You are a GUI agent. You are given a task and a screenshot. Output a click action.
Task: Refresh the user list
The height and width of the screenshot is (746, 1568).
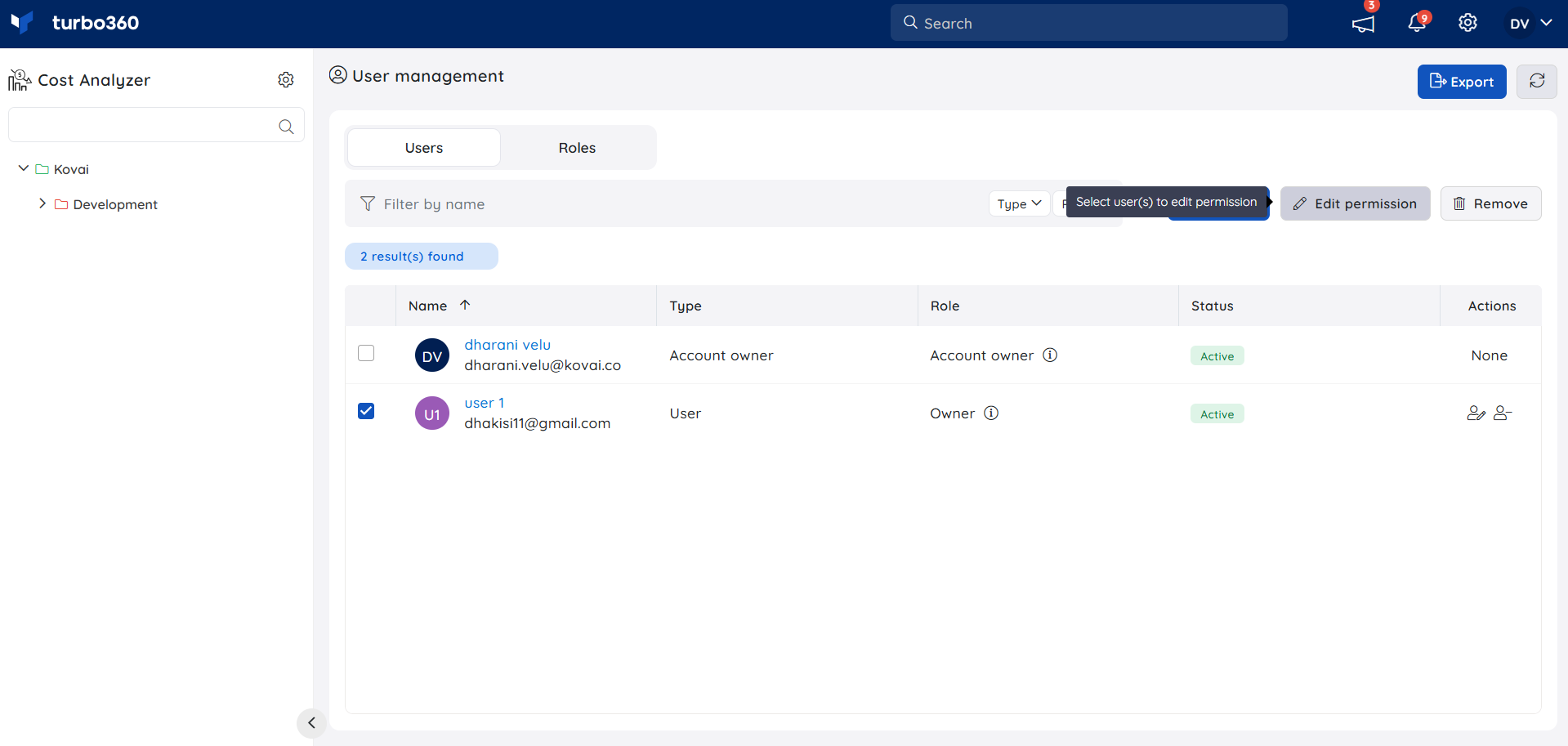1537,82
